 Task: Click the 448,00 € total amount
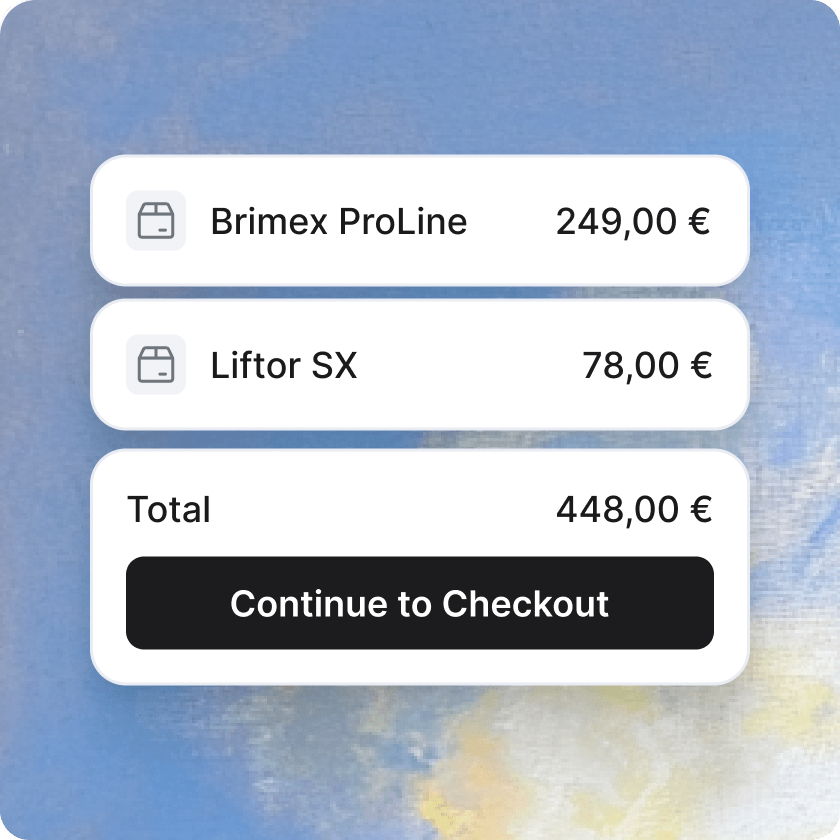pos(634,509)
